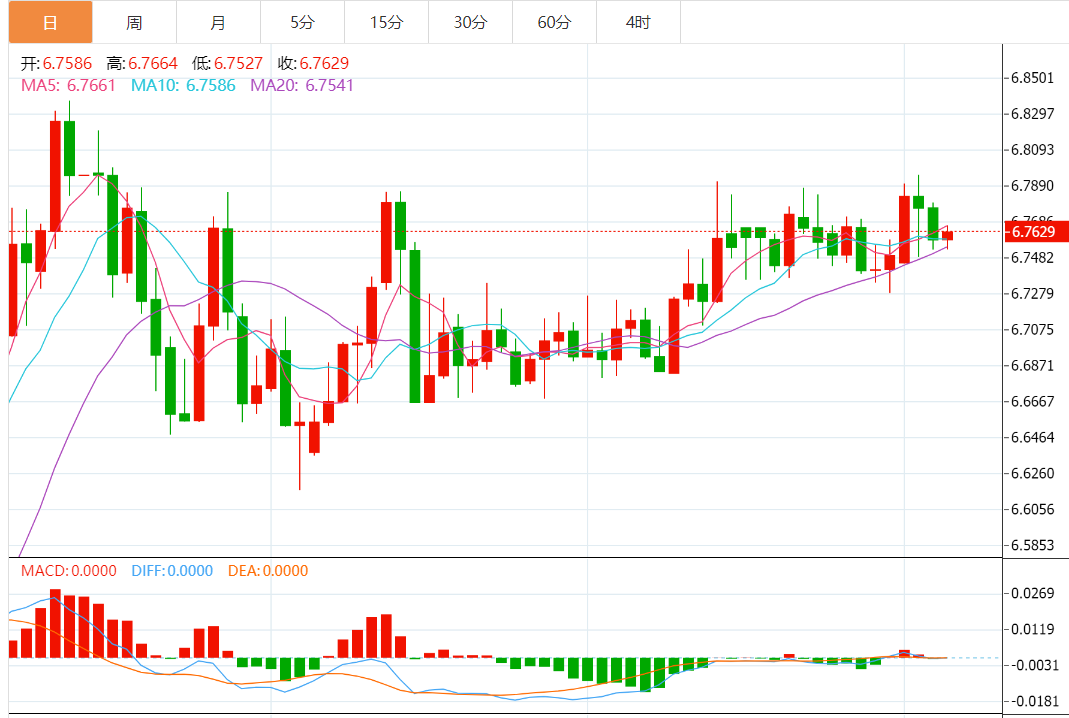
Task: Select the 日 daily chart tab
Action: coord(50,23)
